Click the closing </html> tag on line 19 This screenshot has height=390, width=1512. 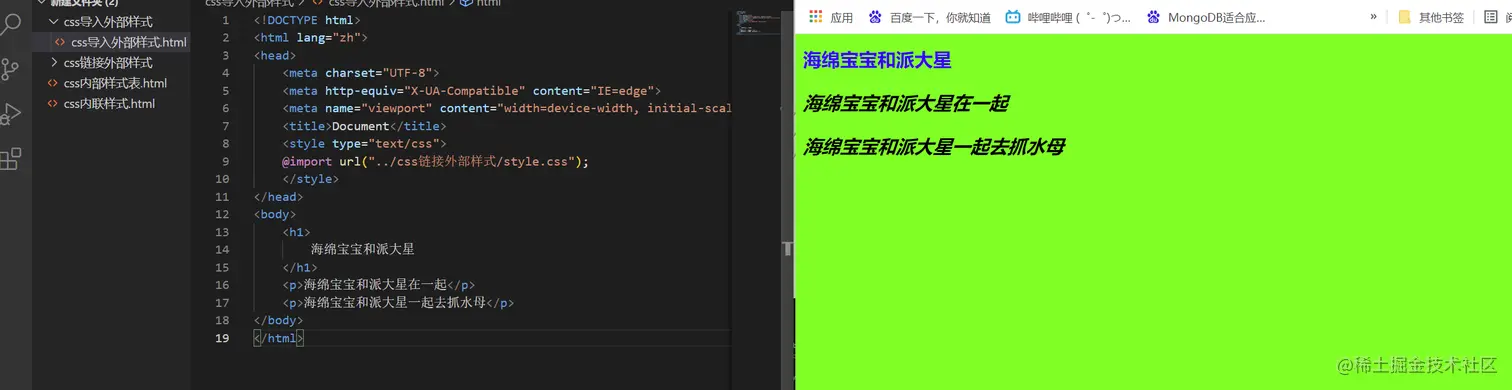pos(278,338)
